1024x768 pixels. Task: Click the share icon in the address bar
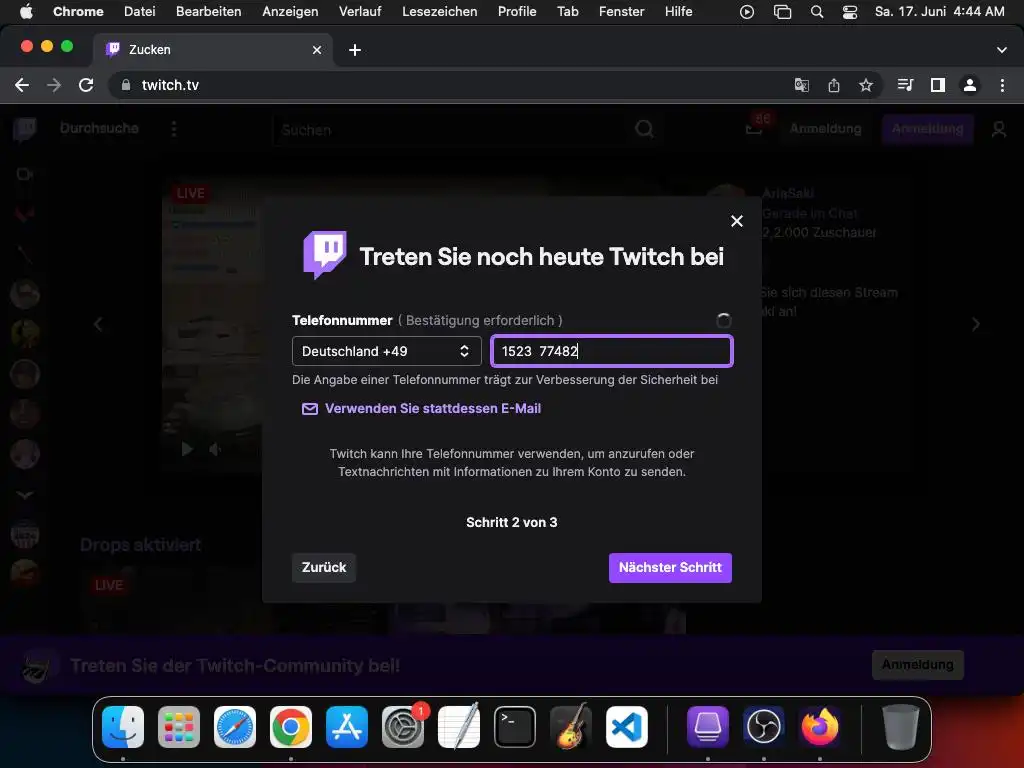(x=834, y=85)
